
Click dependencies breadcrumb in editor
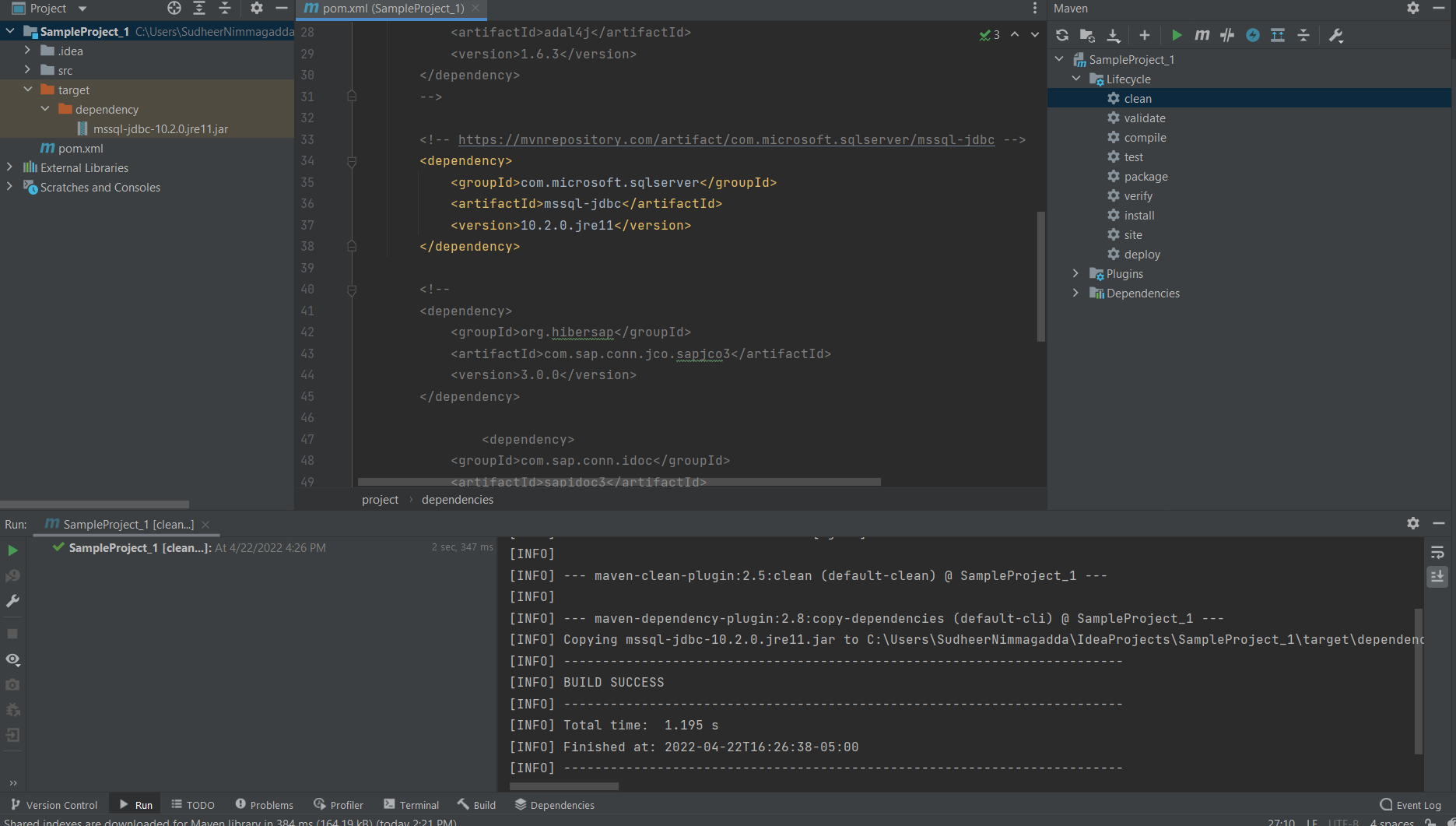click(x=458, y=500)
